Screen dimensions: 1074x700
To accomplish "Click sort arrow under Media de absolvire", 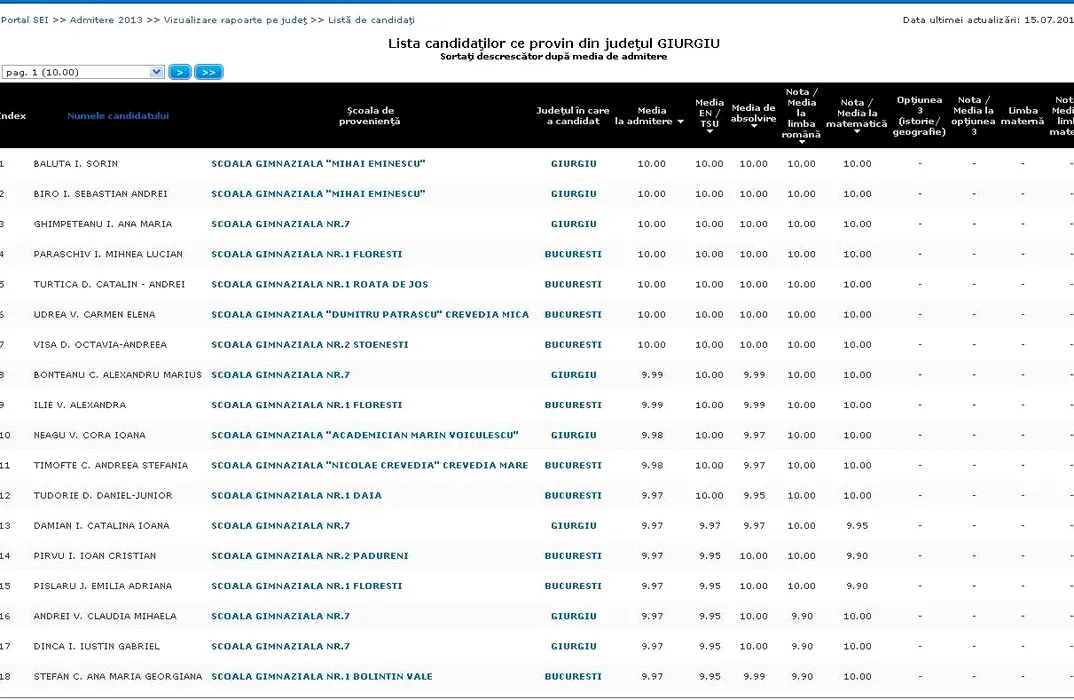I will [753, 129].
